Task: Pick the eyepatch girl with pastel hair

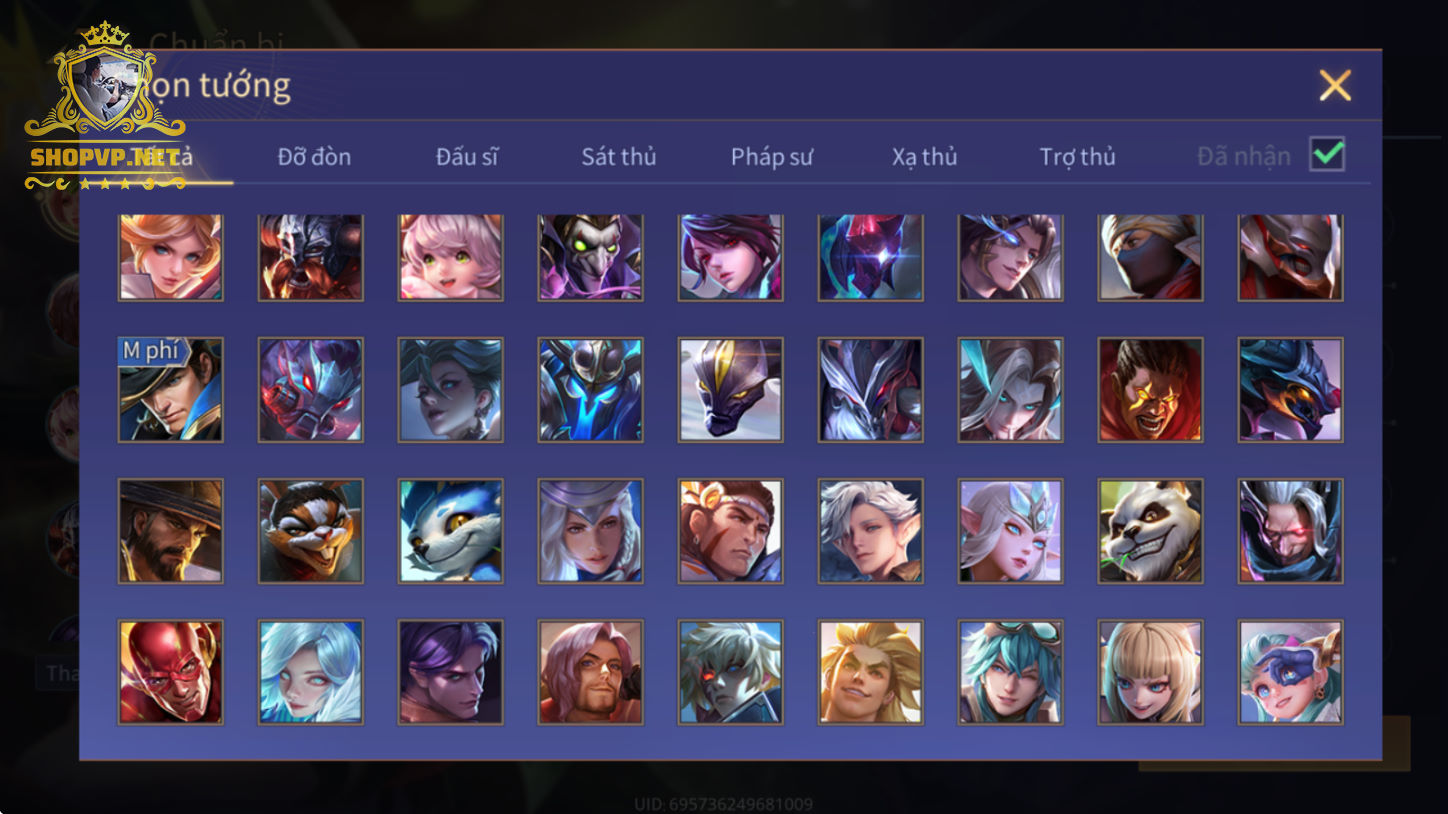Action: [x=1291, y=672]
